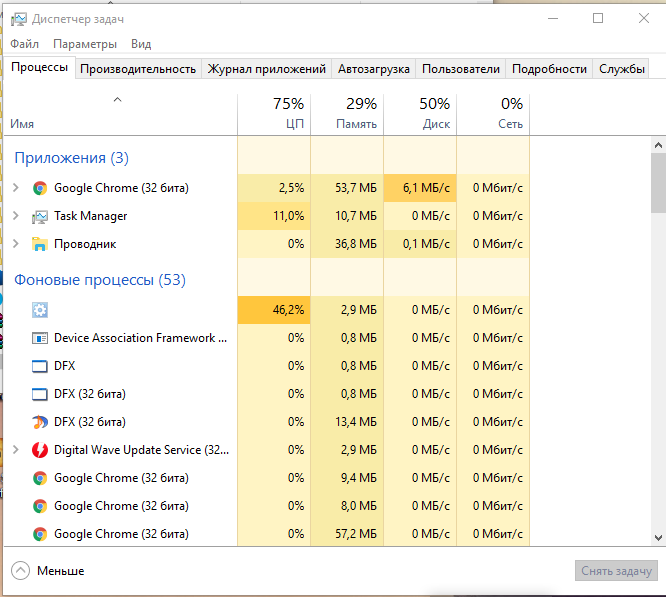Expand the Digital Wave Update Service group
This screenshot has height=597, width=666.
[x=16, y=450]
